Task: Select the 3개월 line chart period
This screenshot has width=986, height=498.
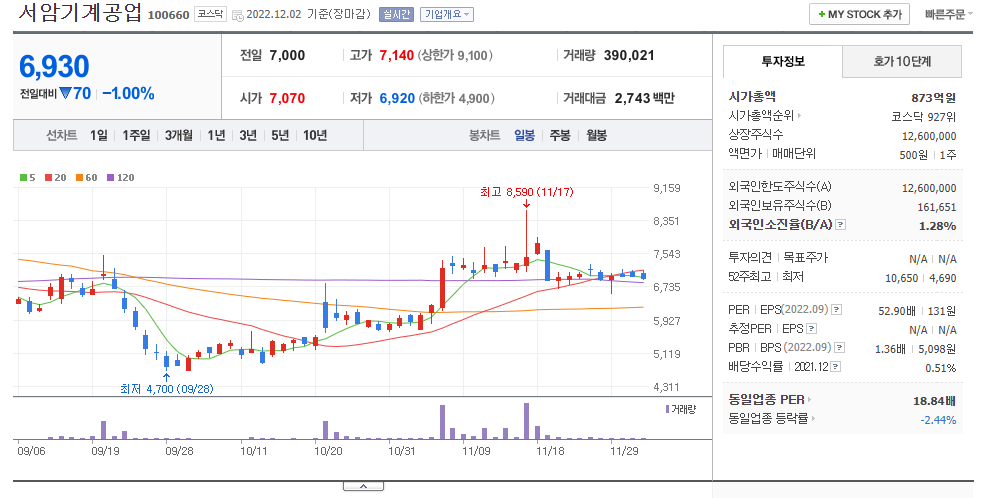Action: (x=179, y=135)
